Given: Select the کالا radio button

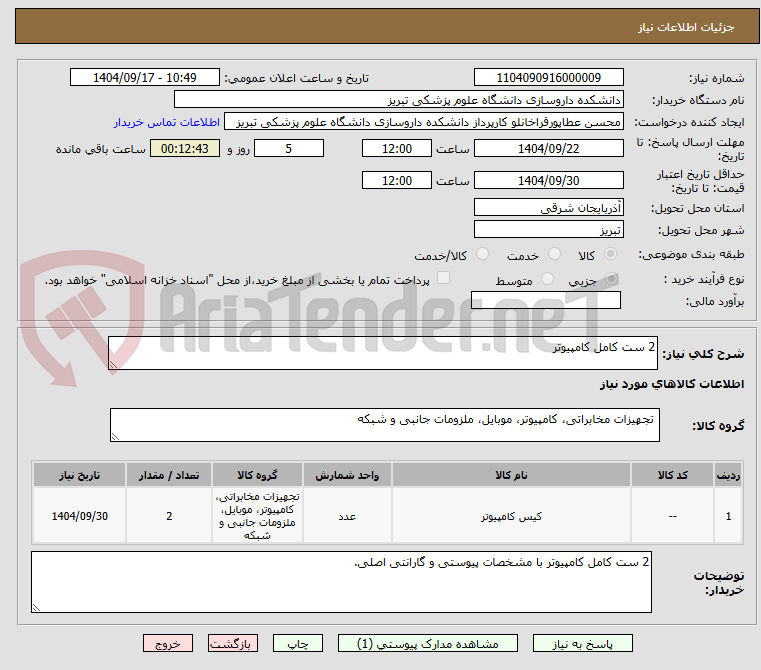Looking at the screenshot, I should click(x=611, y=253).
